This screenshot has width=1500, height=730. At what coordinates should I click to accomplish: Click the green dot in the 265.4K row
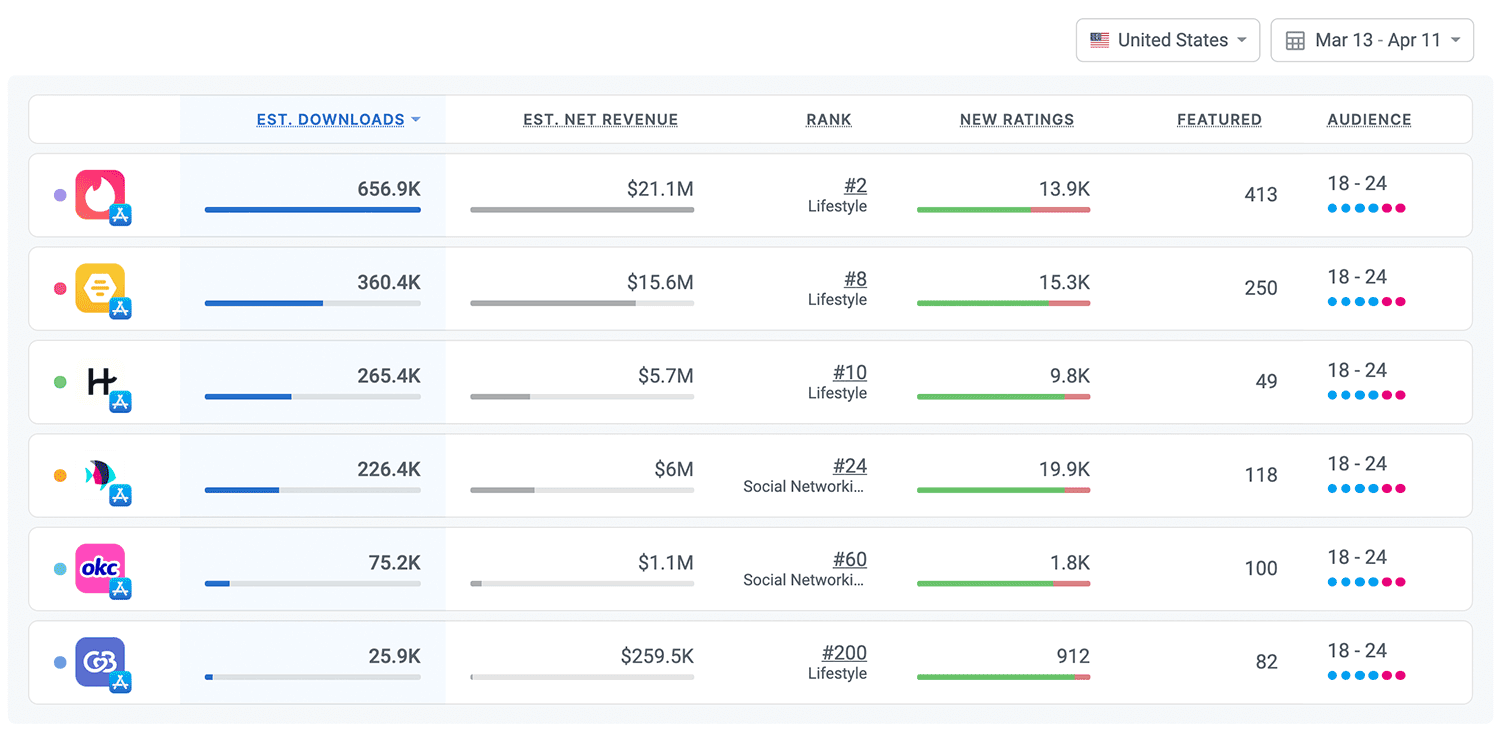click(x=60, y=382)
